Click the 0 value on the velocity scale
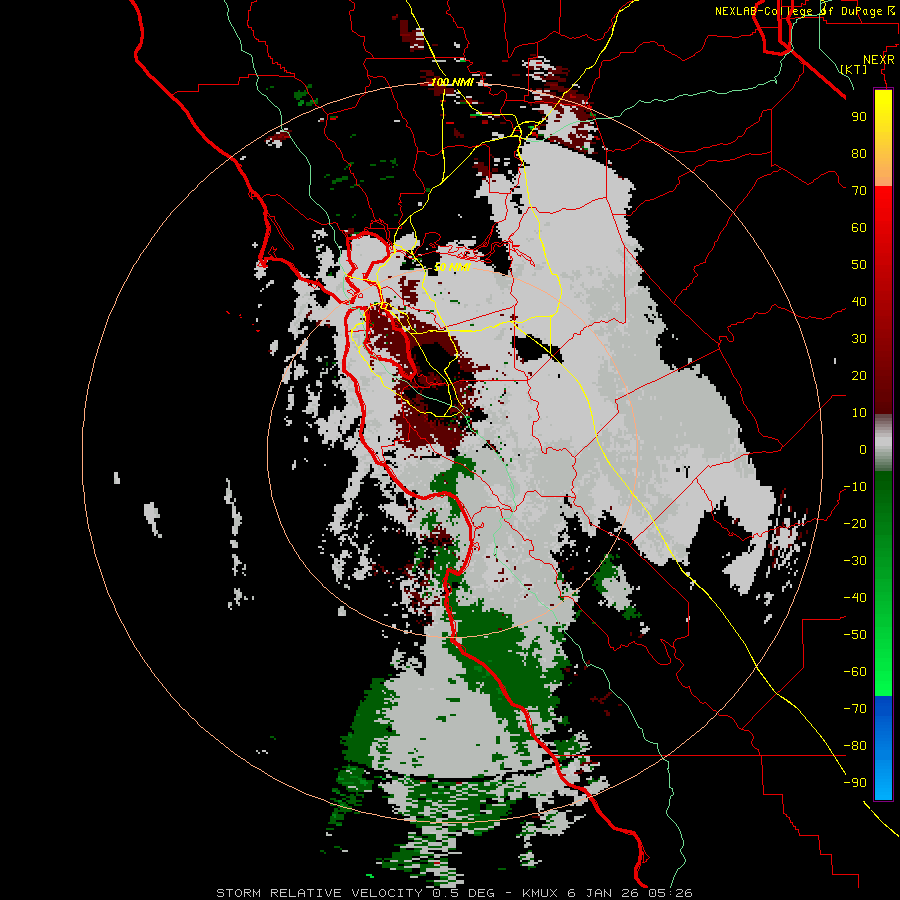 click(x=863, y=450)
